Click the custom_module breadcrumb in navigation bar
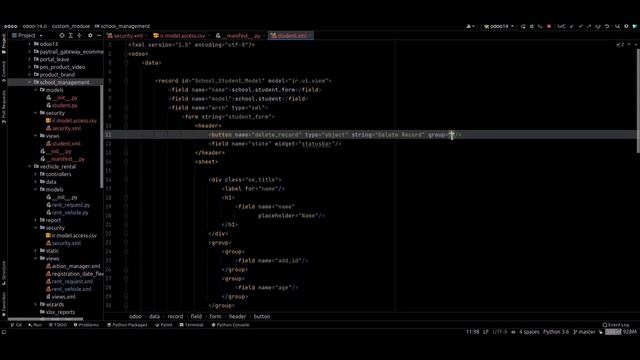 [x=70, y=27]
